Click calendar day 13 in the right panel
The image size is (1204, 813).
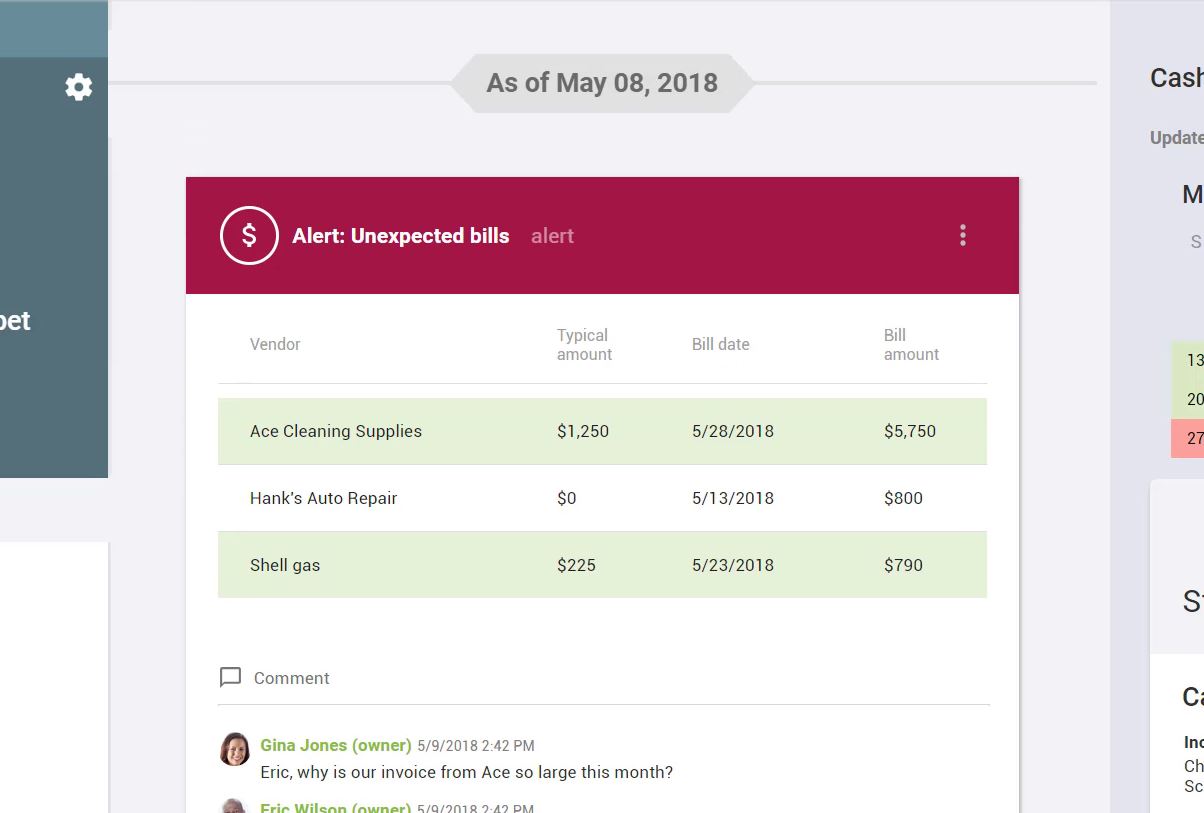coord(1195,360)
